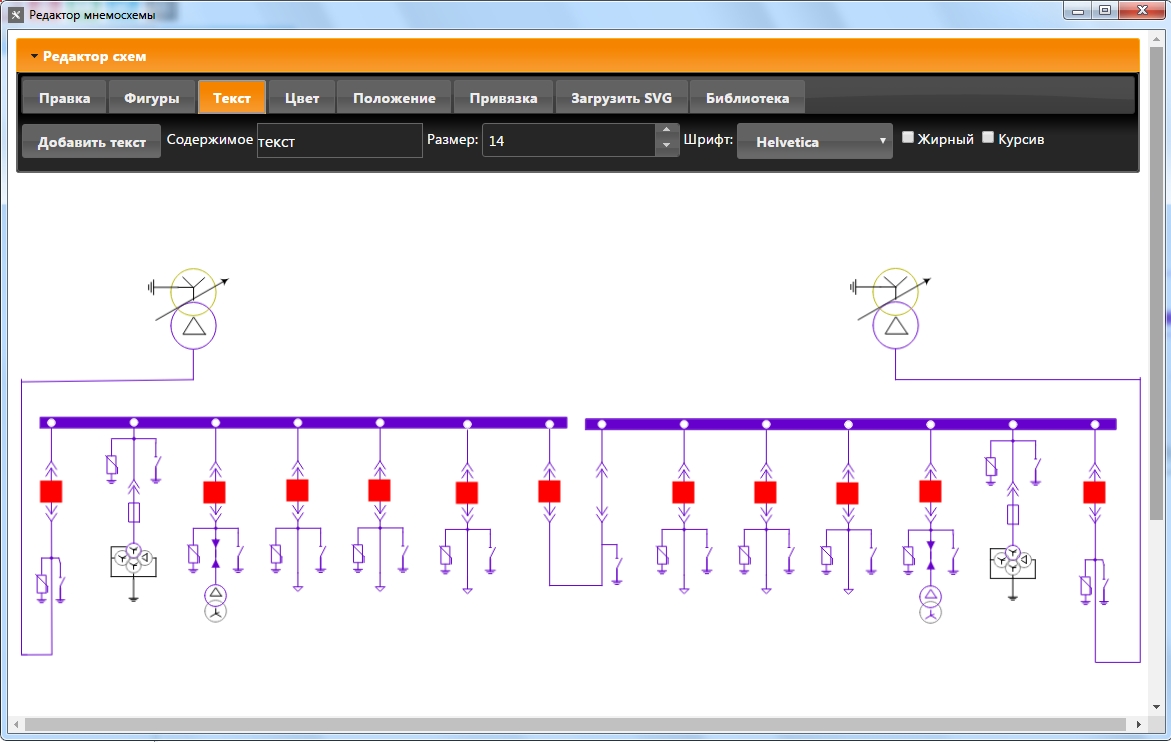Image resolution: width=1171 pixels, height=742 pixels.
Task: Click the rightmost red breaker square
Action: pyautogui.click(x=1094, y=492)
